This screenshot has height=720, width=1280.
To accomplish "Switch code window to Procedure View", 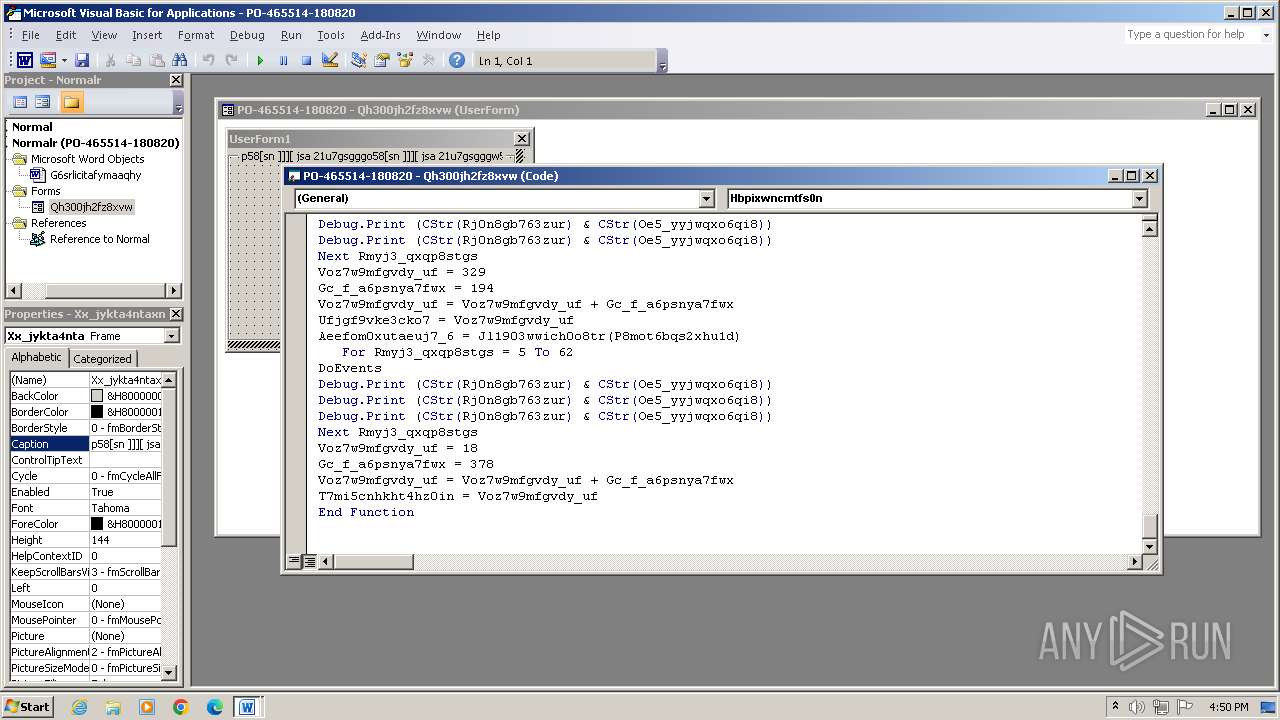I will 295,562.
